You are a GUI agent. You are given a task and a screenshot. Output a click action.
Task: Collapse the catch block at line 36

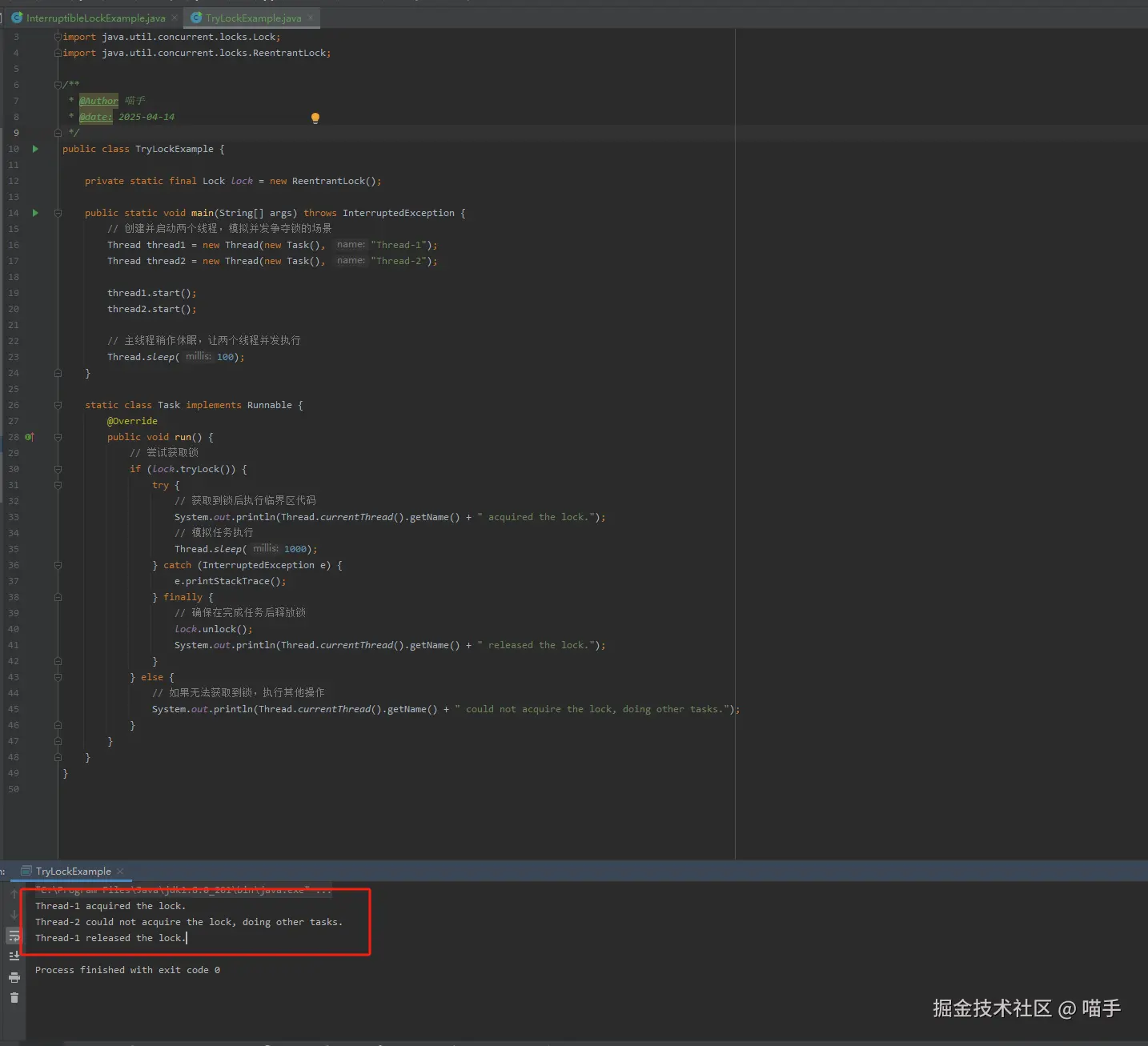click(58, 565)
